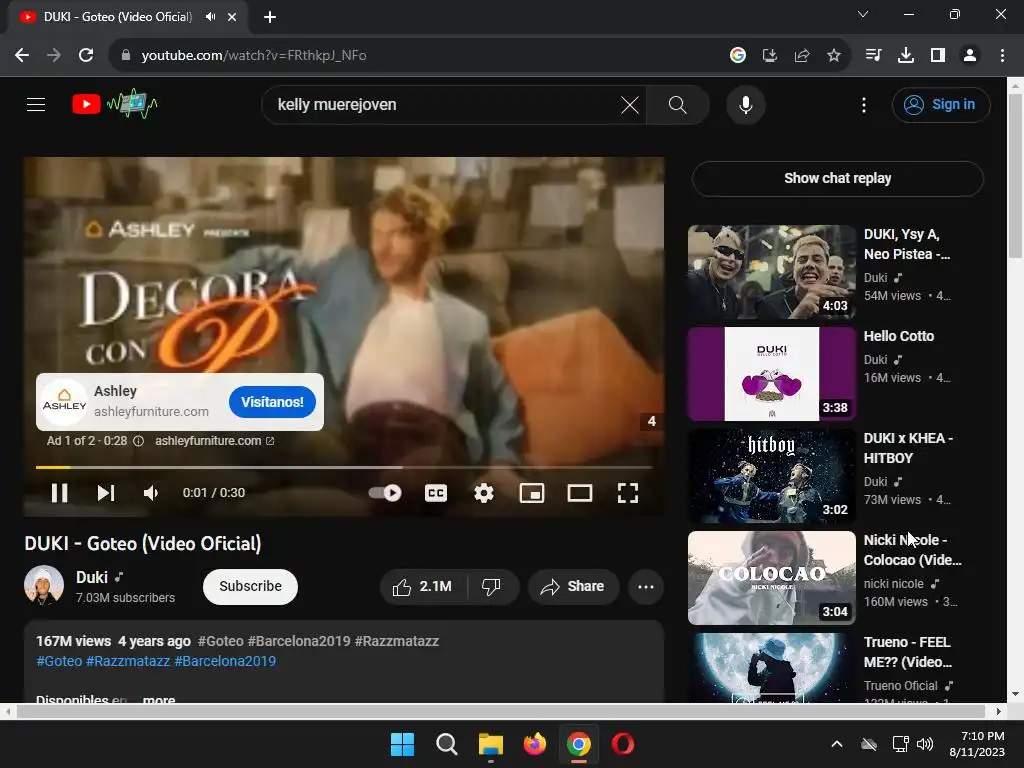
Task: Click the video progress bar
Action: (x=344, y=468)
